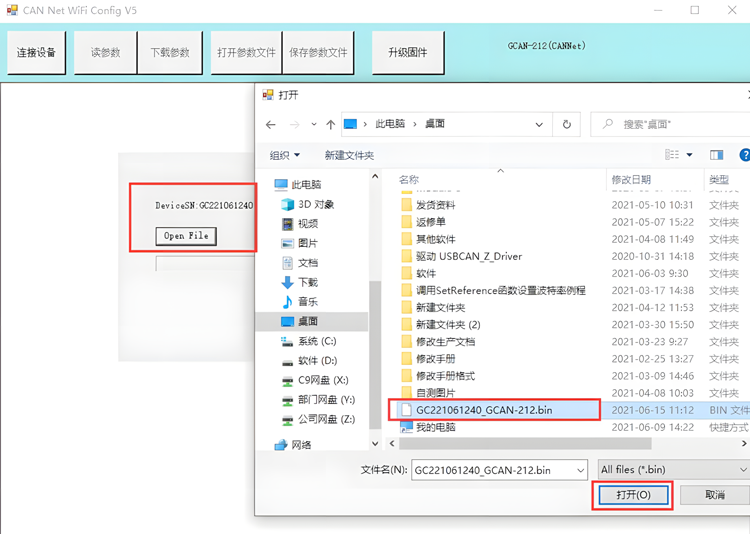Refresh the current folder listing
The image size is (750, 534).
567,124
